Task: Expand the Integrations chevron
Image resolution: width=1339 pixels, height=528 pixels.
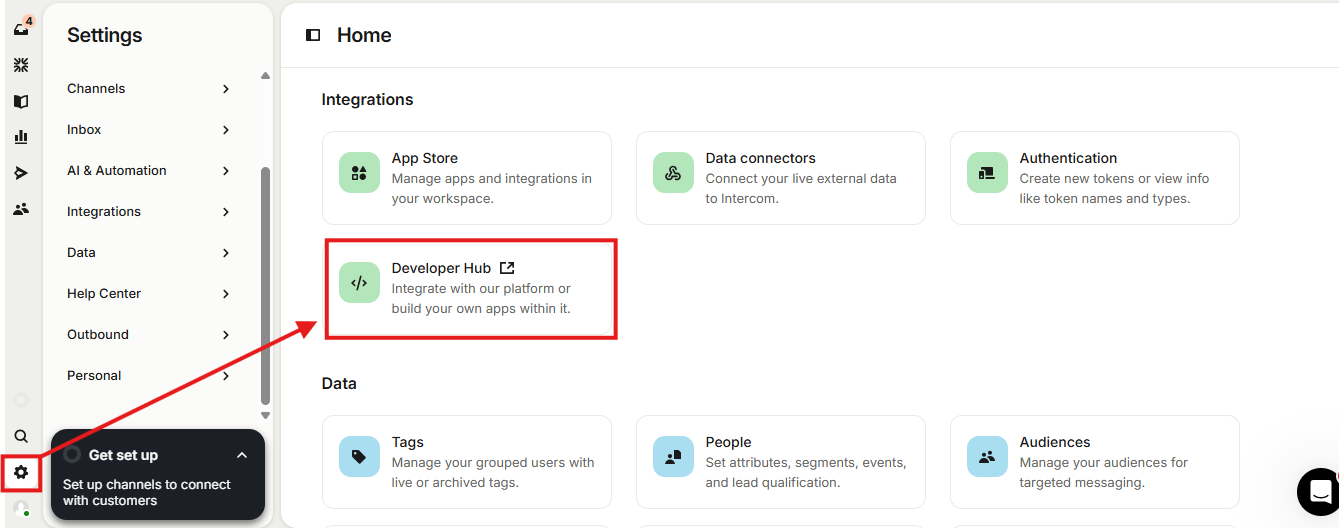Action: click(x=226, y=212)
